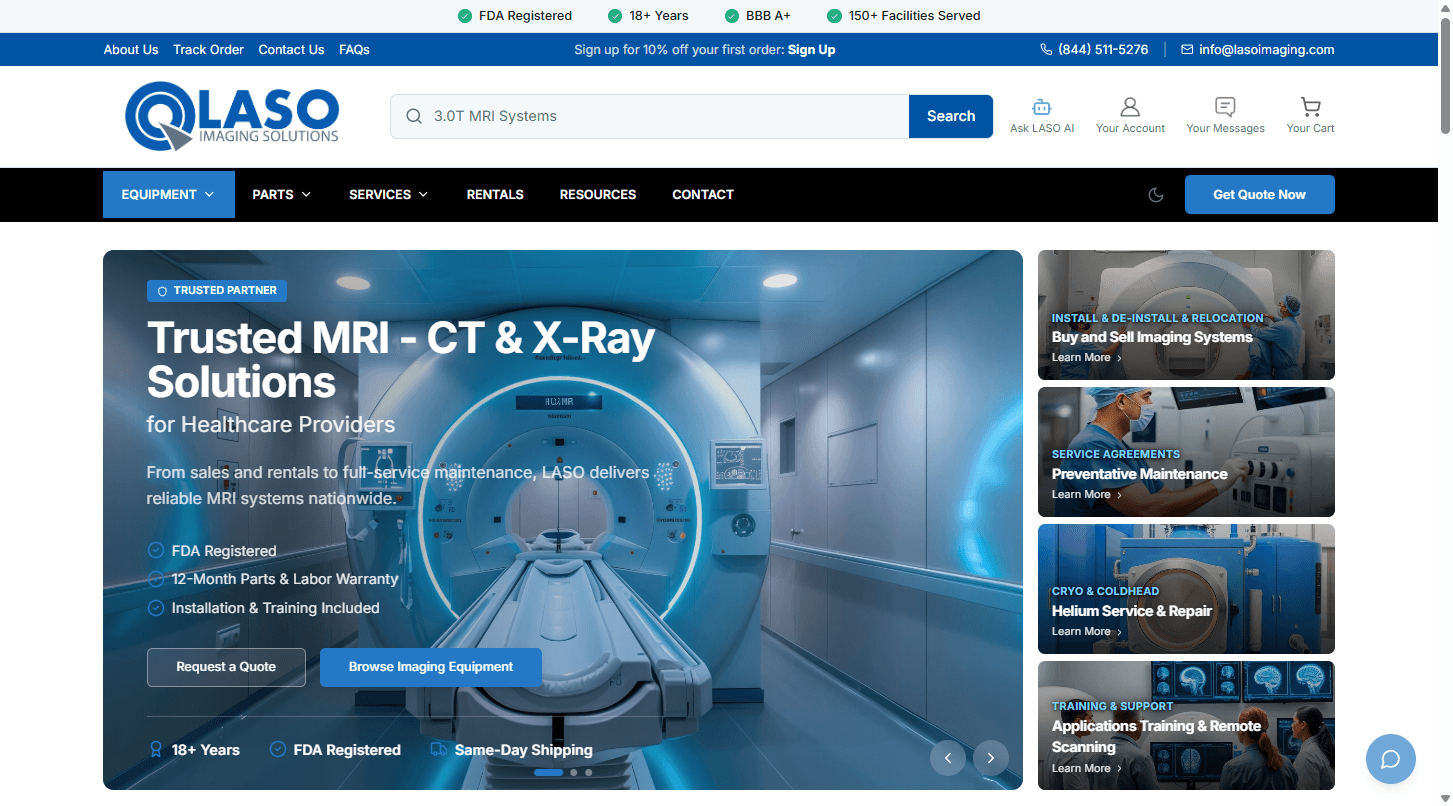Advance the carousel with the next arrow
Viewport: 1453px width, 806px height.
tap(991, 758)
